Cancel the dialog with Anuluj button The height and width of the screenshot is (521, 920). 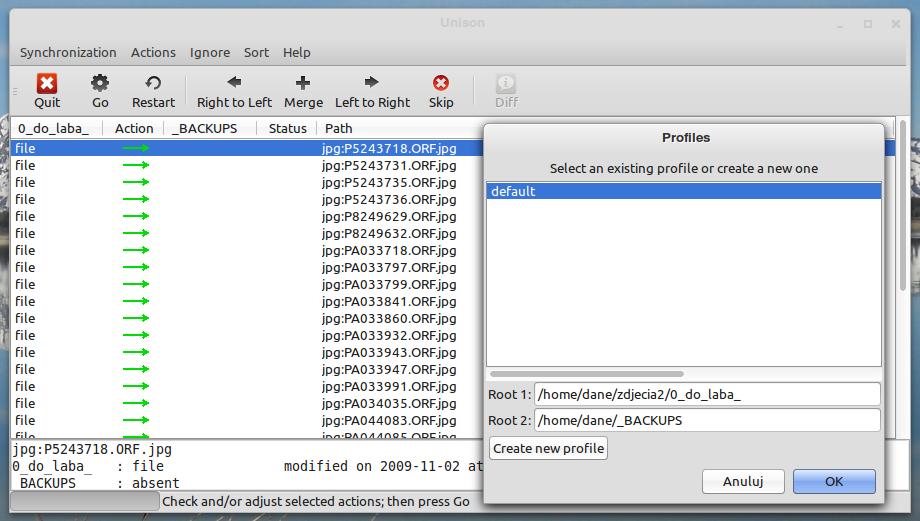click(x=743, y=482)
